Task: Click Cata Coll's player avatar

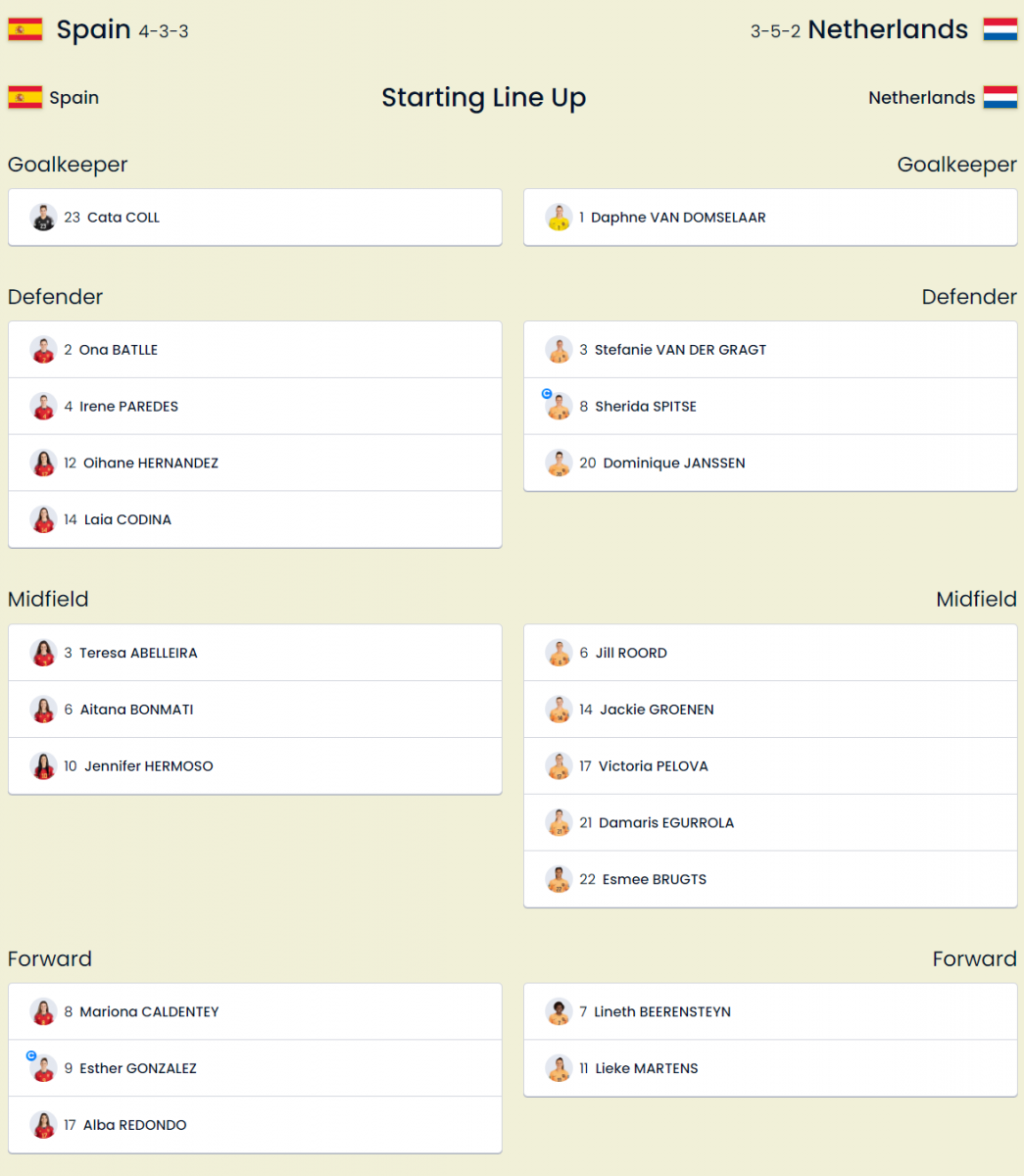Action: [x=43, y=218]
